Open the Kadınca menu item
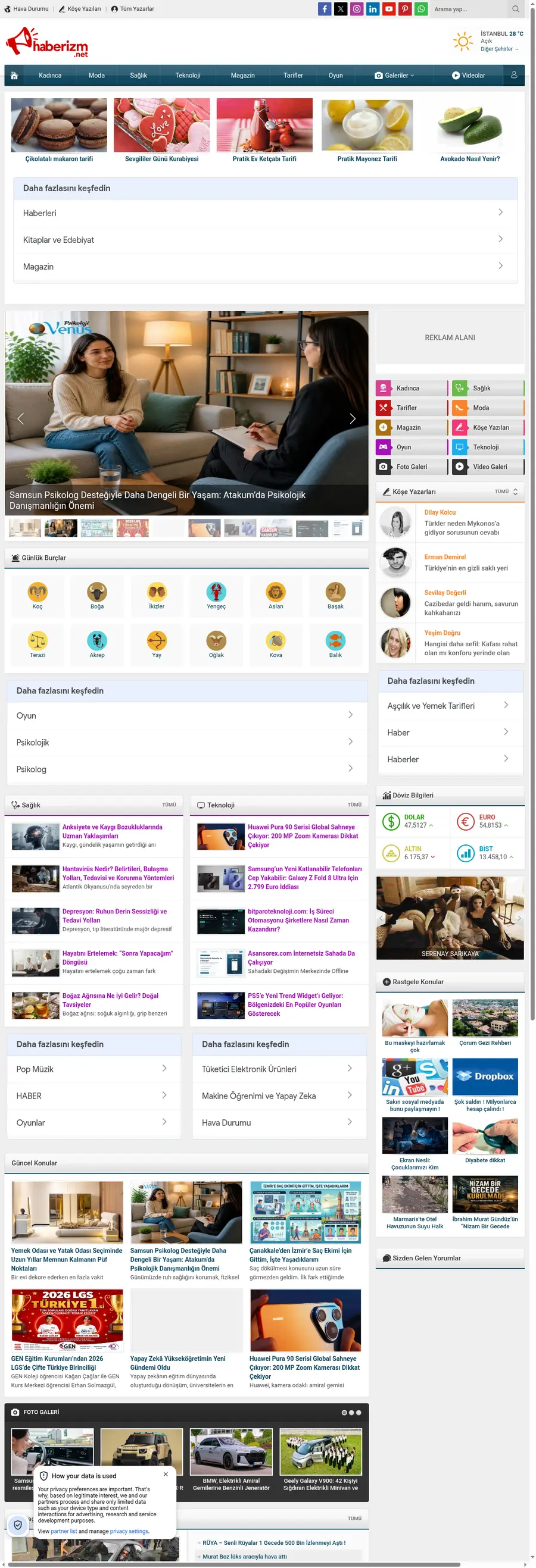This screenshot has height=1568, width=536. coord(50,76)
